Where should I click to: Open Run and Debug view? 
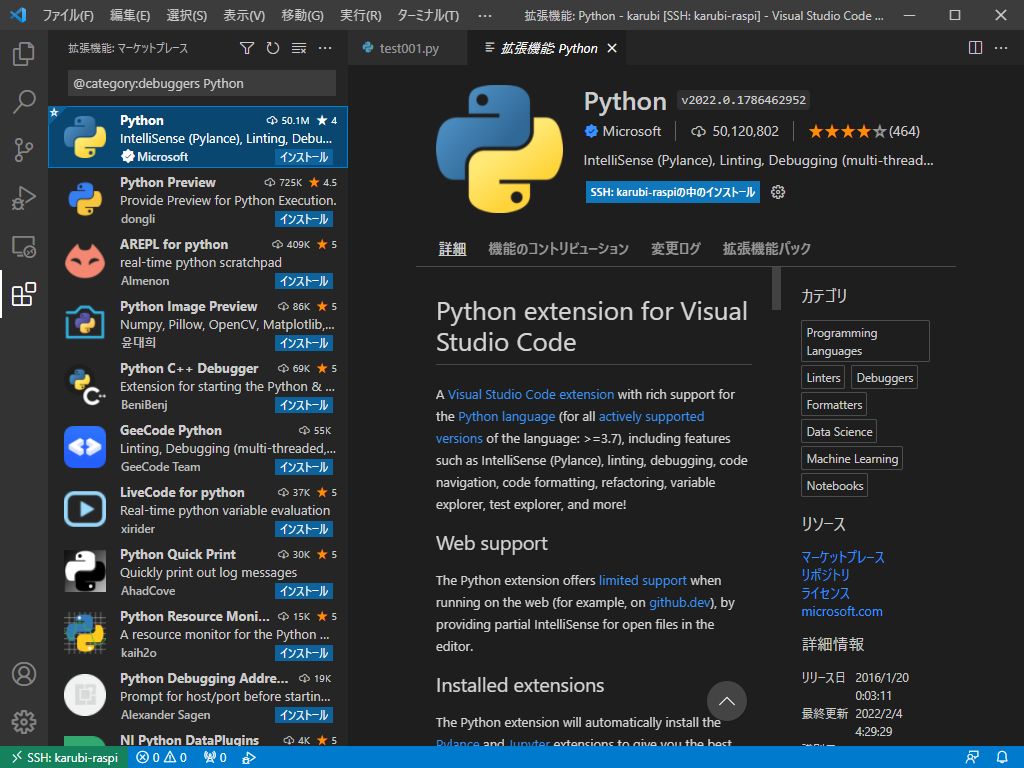pyautogui.click(x=24, y=198)
